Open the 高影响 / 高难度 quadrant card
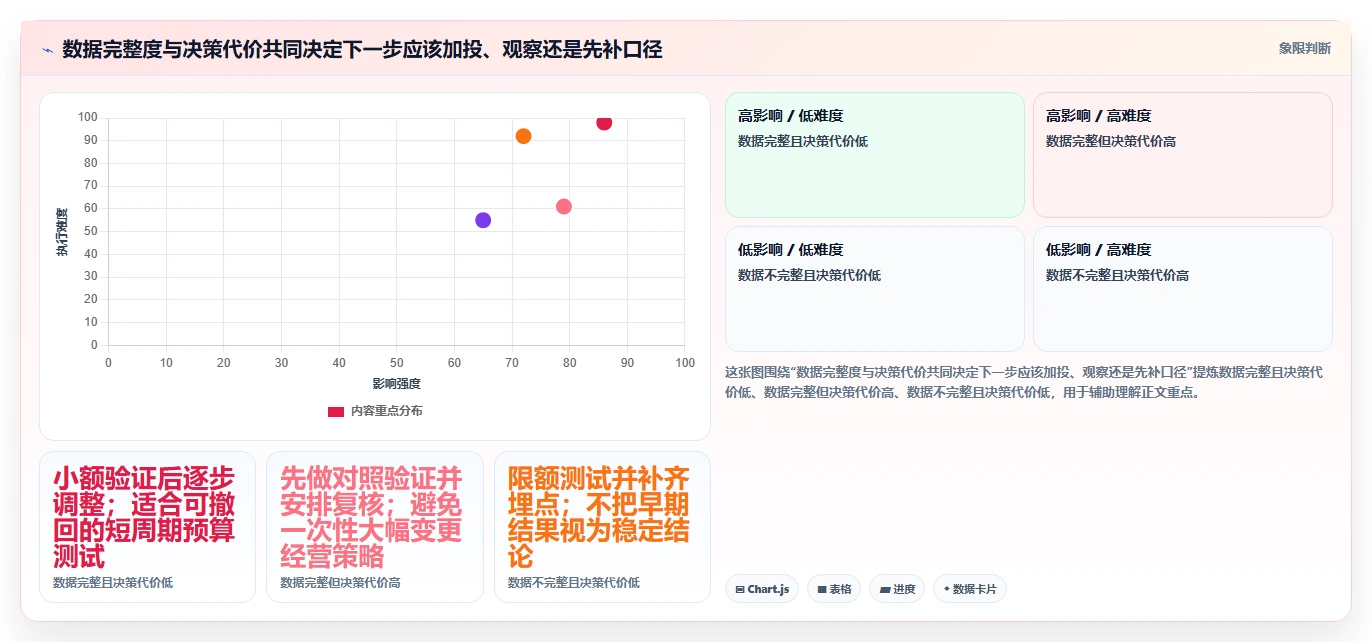The width and height of the screenshot is (1372, 642). [1183, 155]
